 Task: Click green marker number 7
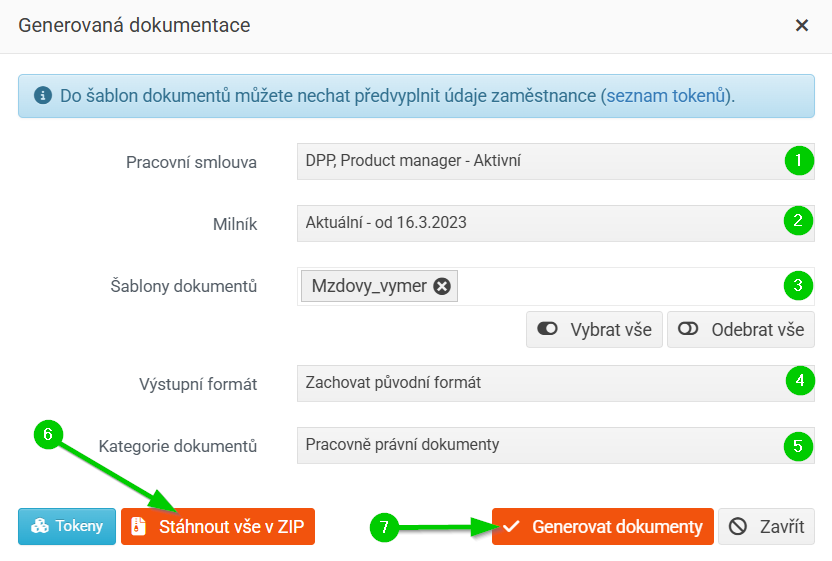[385, 527]
